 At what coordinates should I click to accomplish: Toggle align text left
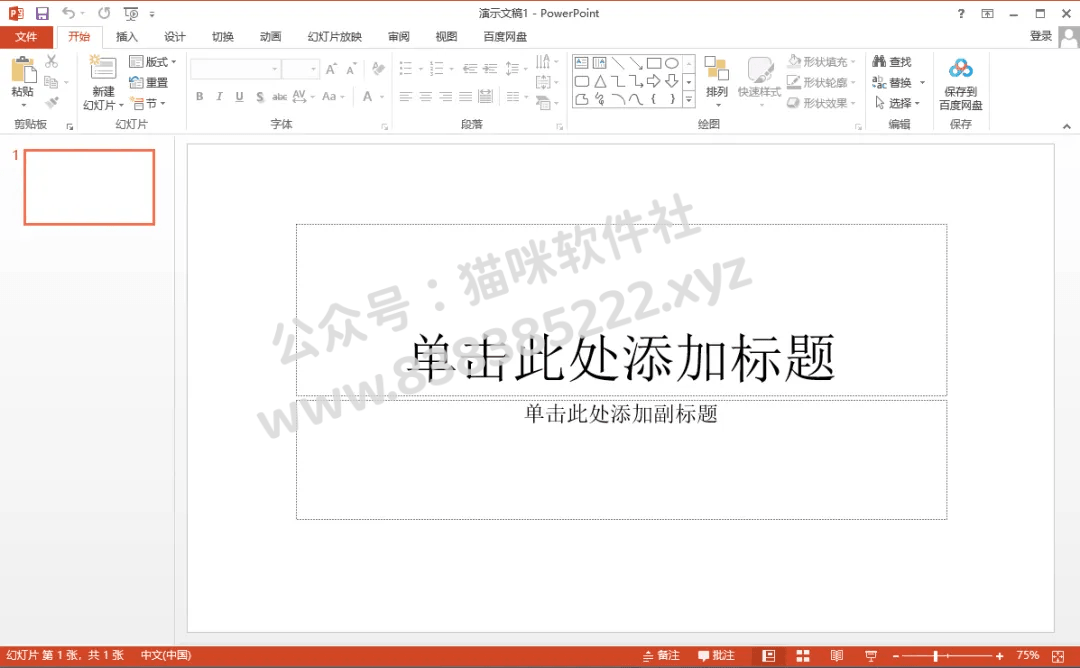406,96
